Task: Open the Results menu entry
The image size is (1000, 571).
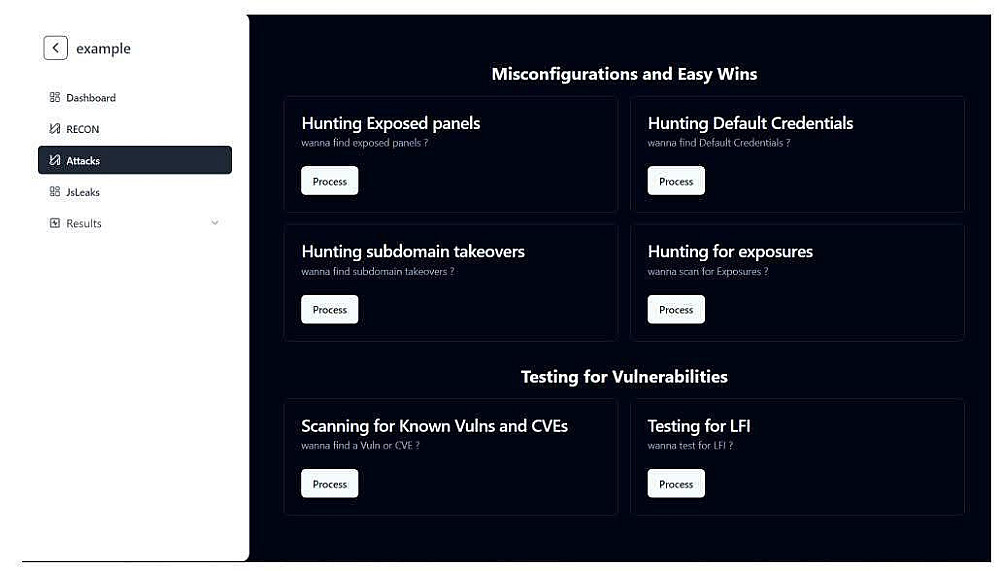Action: point(84,223)
